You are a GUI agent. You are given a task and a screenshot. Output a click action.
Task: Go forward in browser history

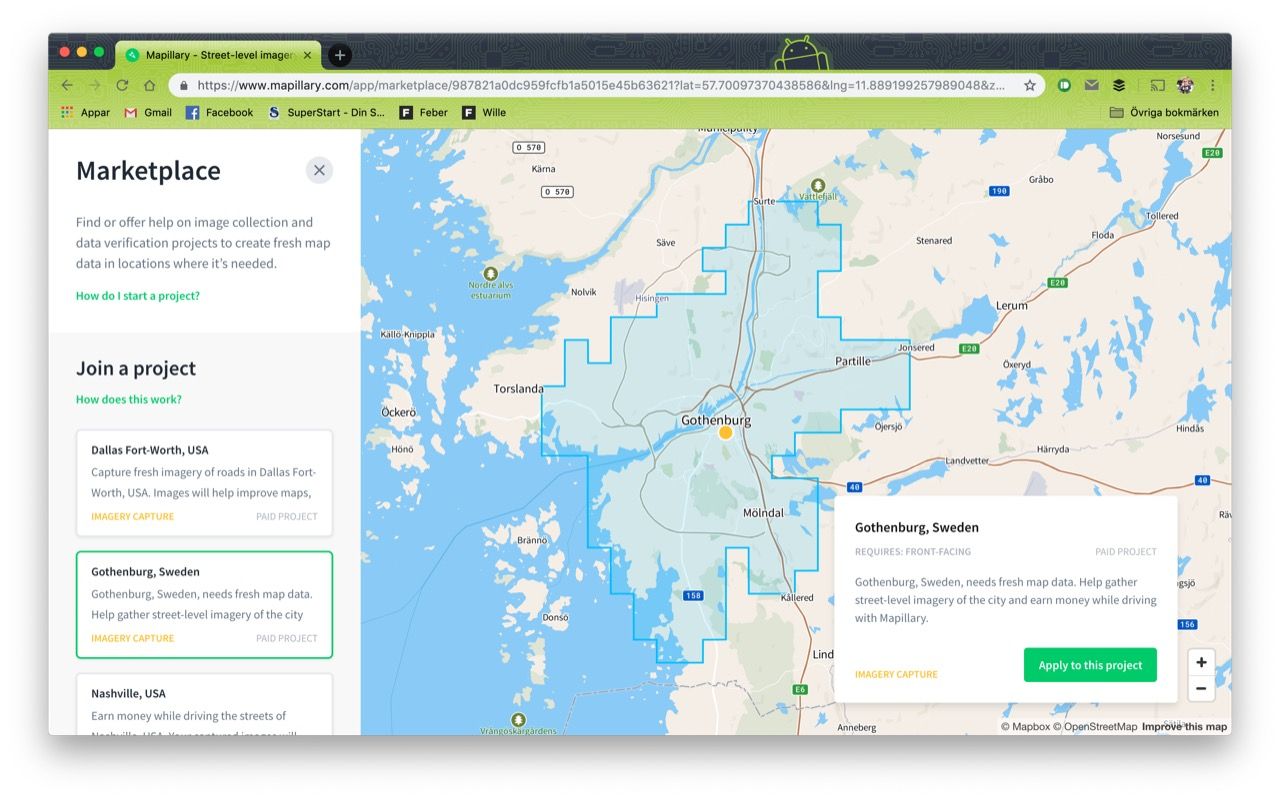[95, 86]
